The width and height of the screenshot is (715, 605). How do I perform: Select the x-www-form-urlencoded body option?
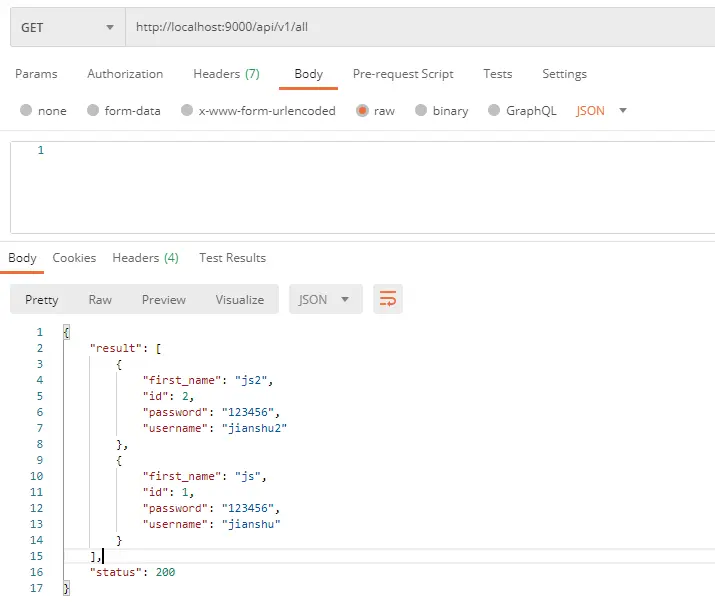click(258, 111)
